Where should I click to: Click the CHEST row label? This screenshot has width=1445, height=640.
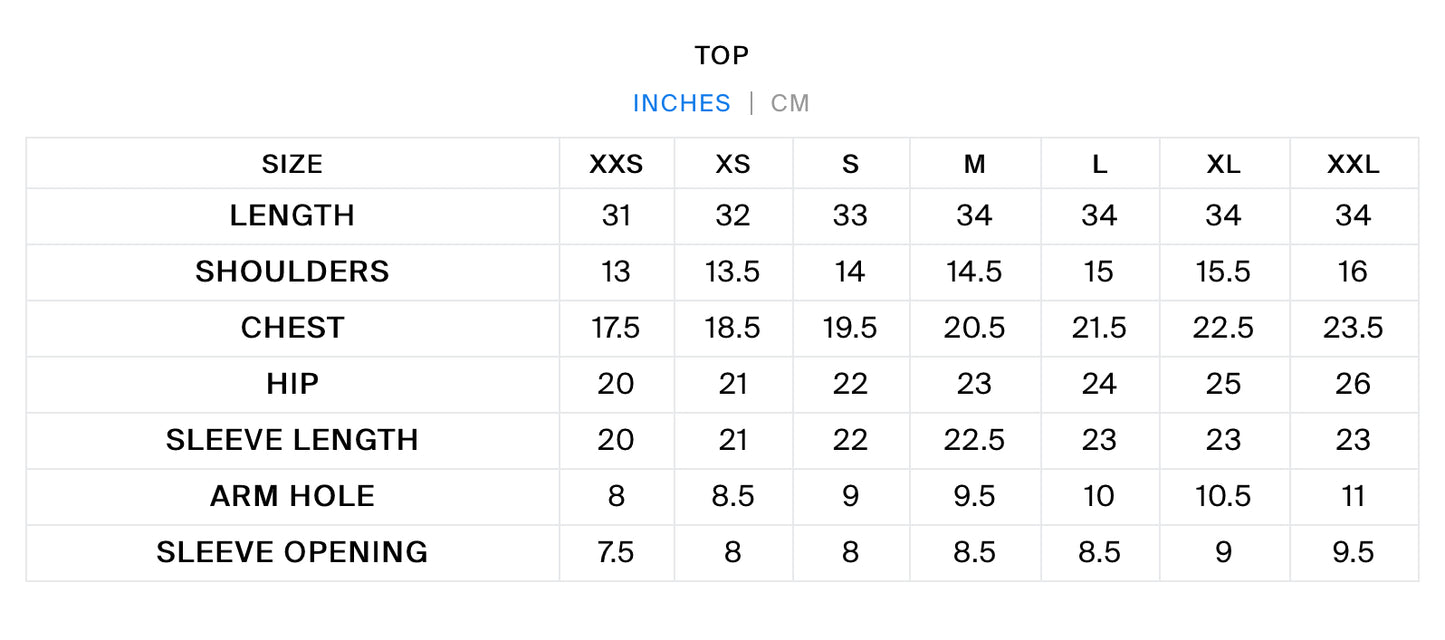click(292, 328)
